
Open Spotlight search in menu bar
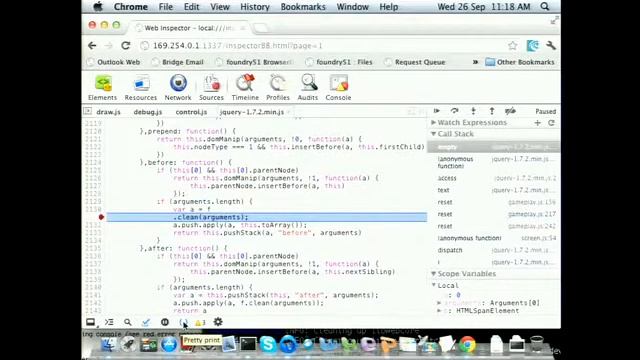click(545, 7)
